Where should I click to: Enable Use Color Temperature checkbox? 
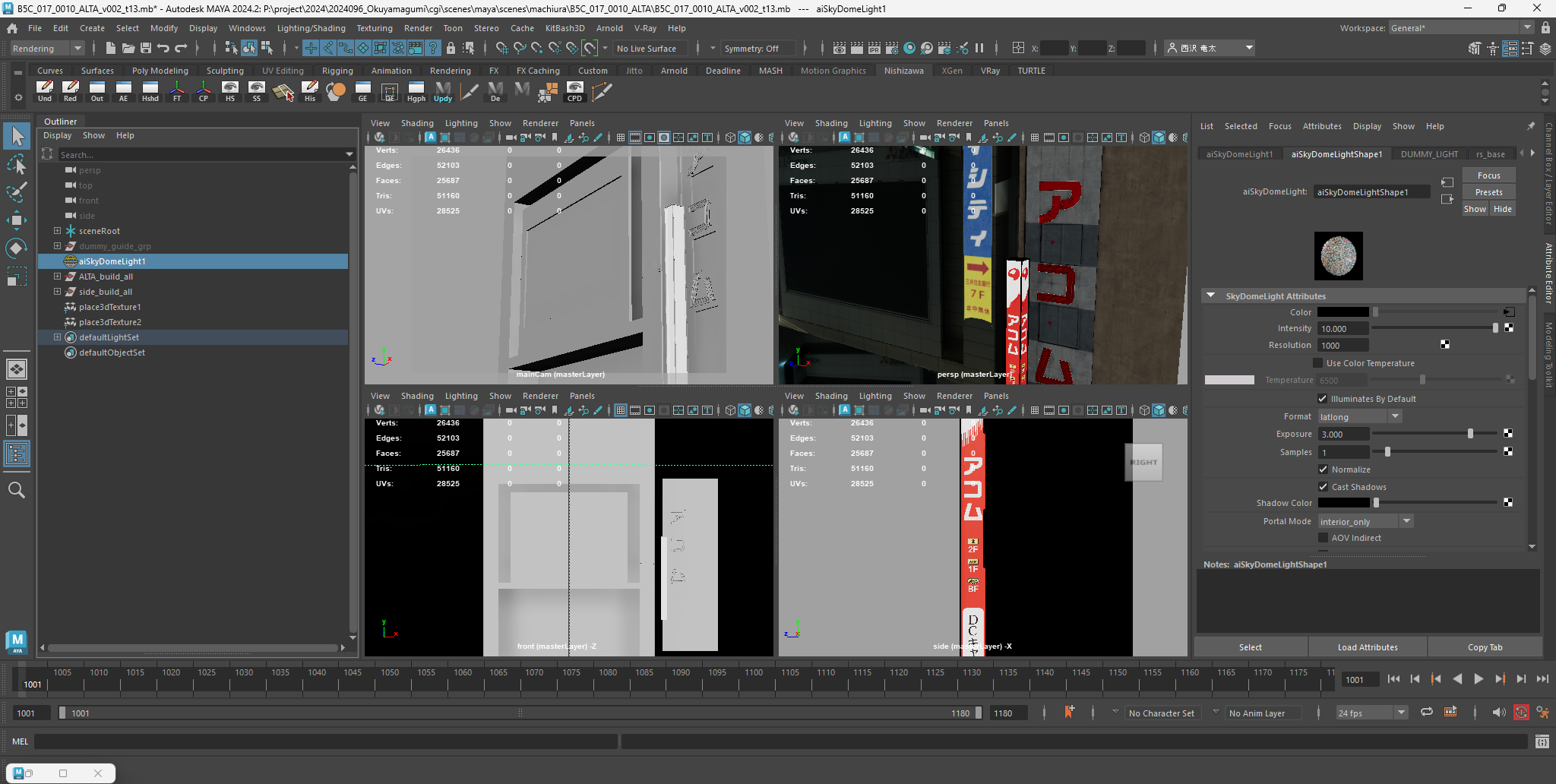point(1318,363)
